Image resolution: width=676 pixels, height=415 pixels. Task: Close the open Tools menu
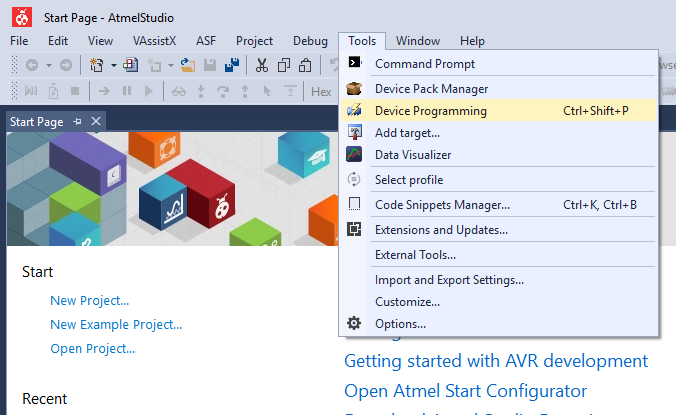[x=362, y=41]
